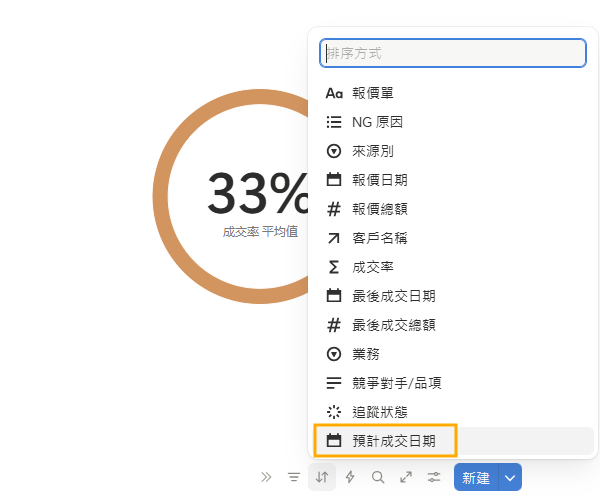Select 客戶名稱 relation property
The width and height of the screenshot is (600, 504).
[379, 238]
